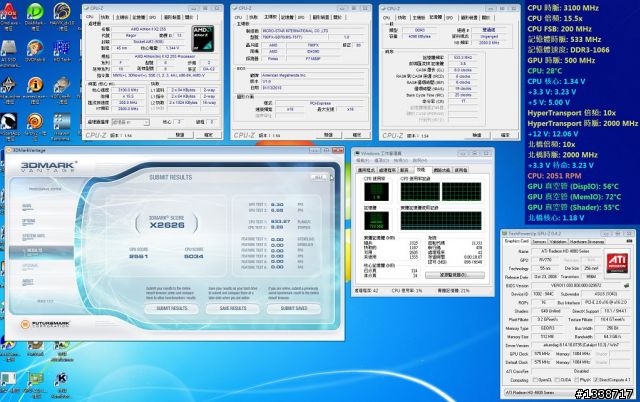Select ABOUT in 3DMark Vantage sidebar
This screenshot has height=402, width=640.
28,282
